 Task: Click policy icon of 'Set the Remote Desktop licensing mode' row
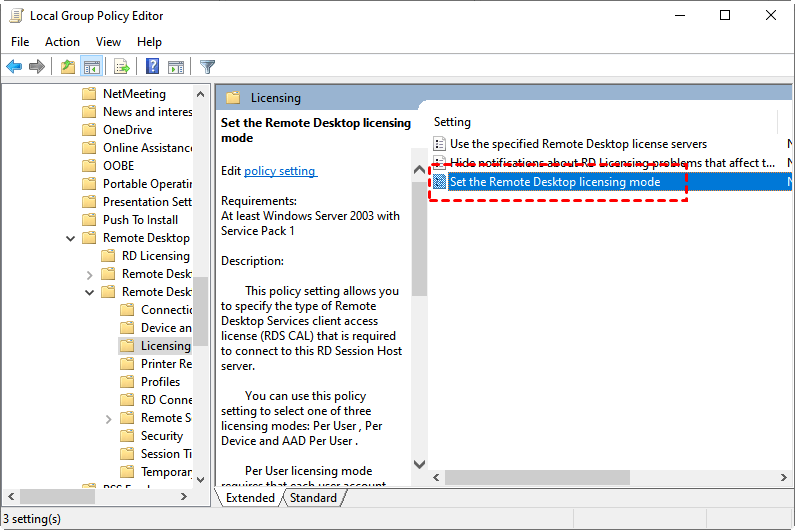click(x=440, y=182)
